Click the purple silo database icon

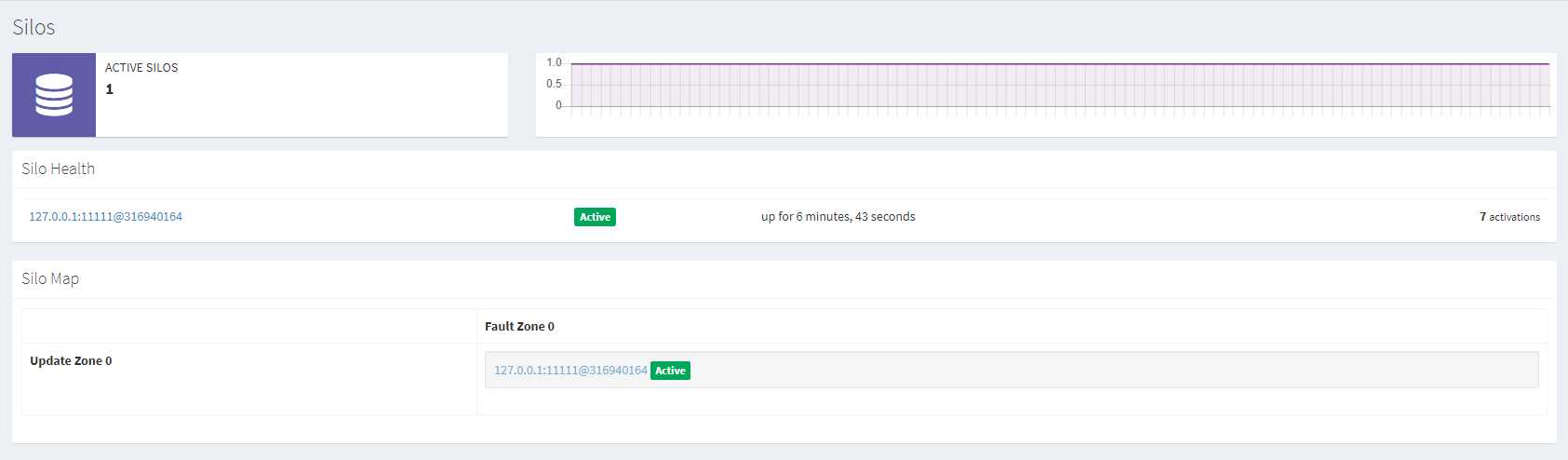pyautogui.click(x=54, y=95)
